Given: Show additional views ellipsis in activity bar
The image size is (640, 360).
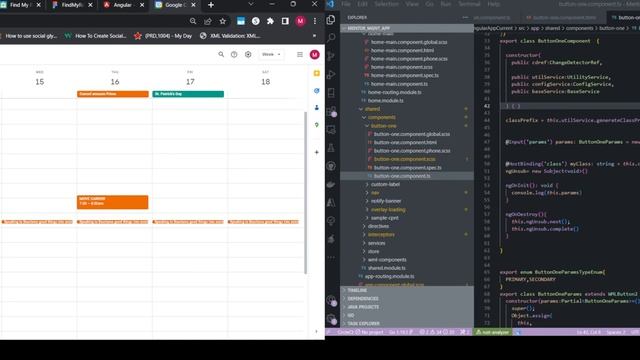Looking at the screenshot, I should (331, 258).
